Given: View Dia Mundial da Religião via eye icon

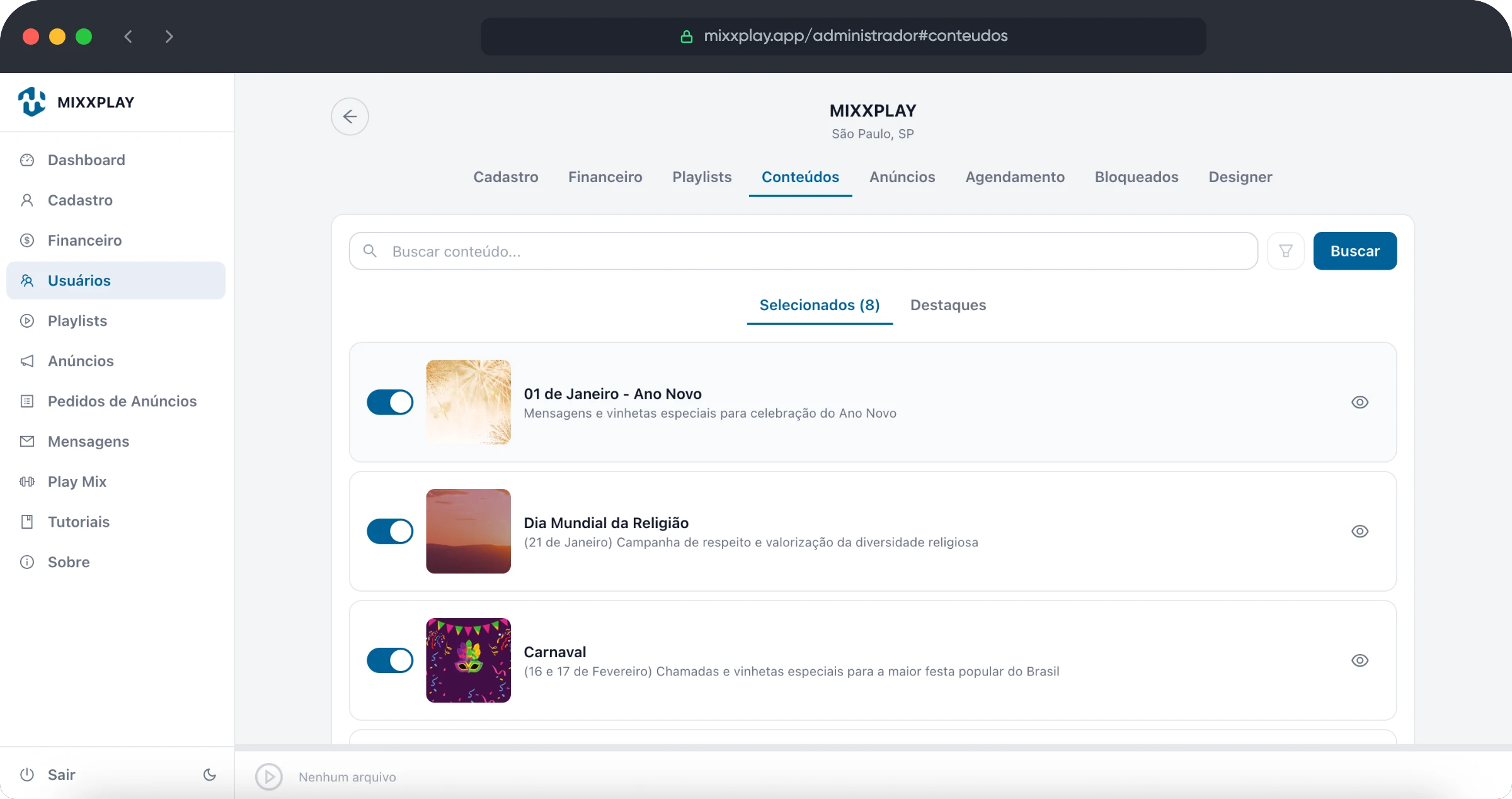Looking at the screenshot, I should [x=1360, y=531].
